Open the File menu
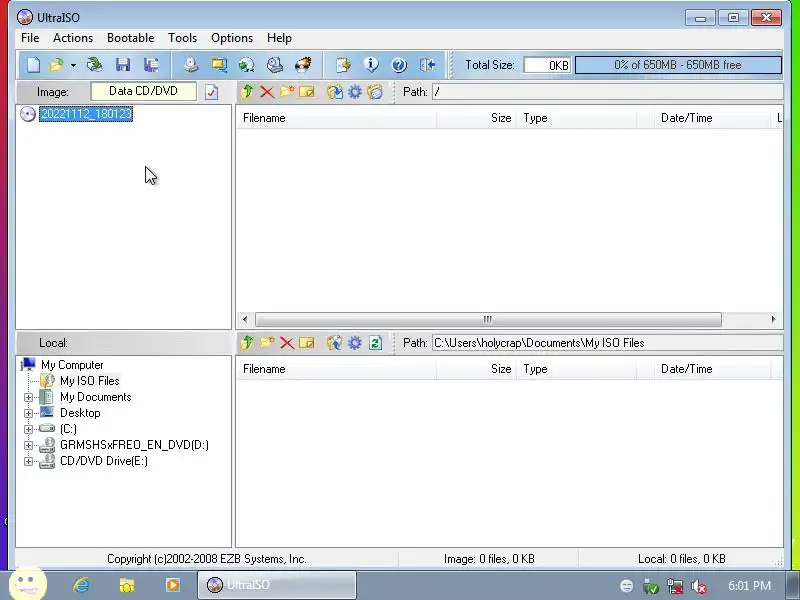This screenshot has width=800, height=600. click(x=30, y=38)
